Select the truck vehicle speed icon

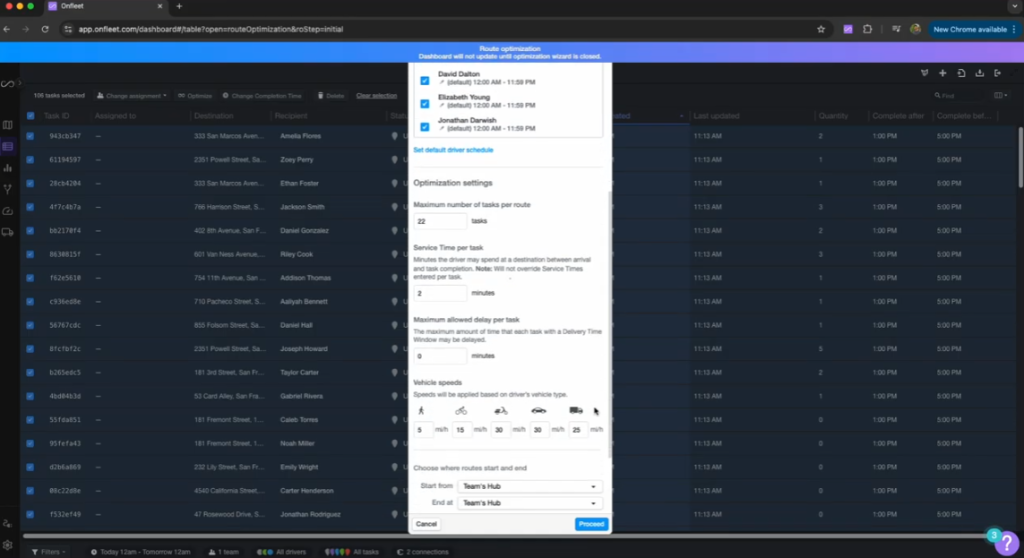click(575, 410)
